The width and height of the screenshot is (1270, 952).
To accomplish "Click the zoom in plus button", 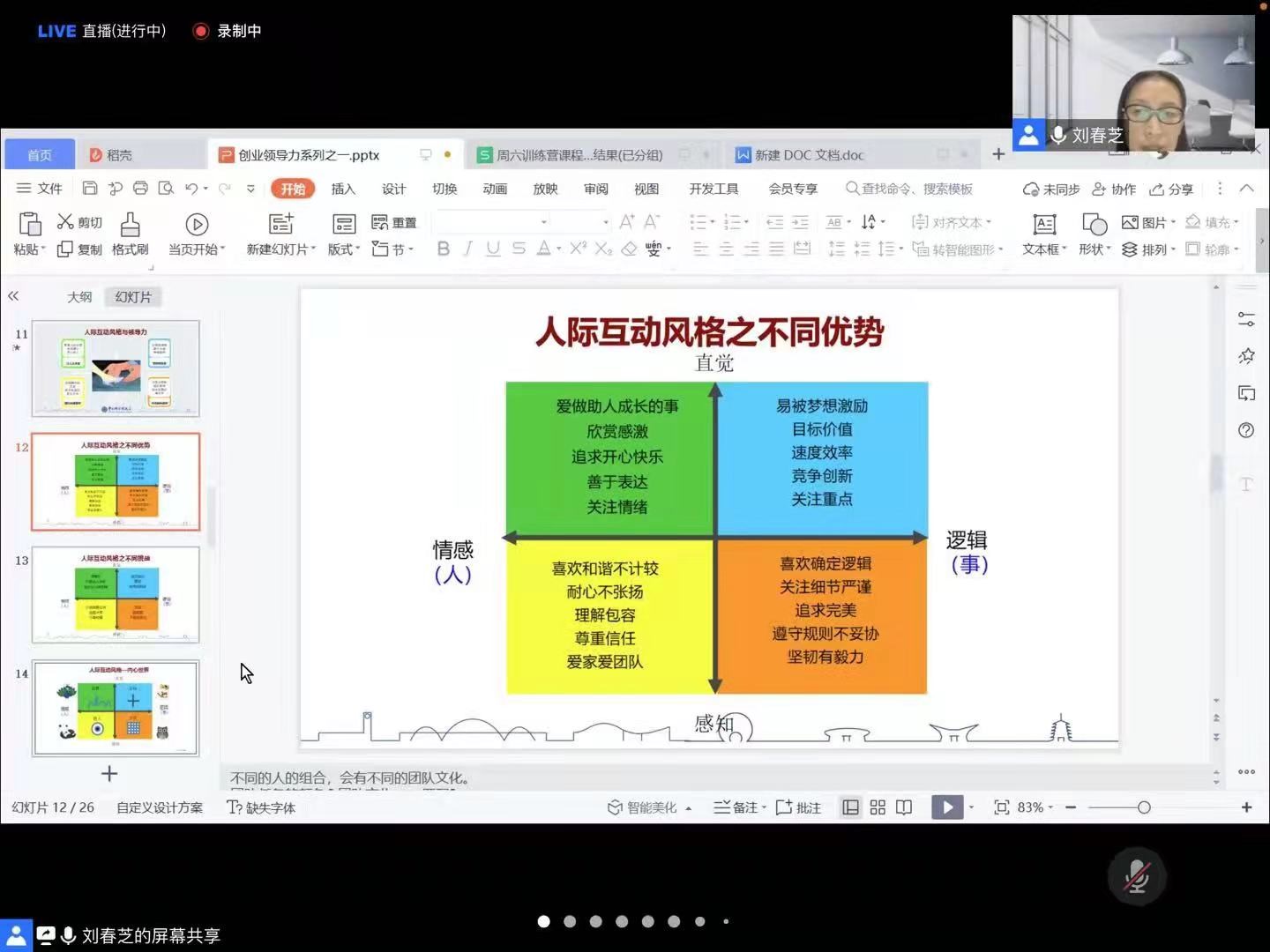I will [x=1247, y=807].
